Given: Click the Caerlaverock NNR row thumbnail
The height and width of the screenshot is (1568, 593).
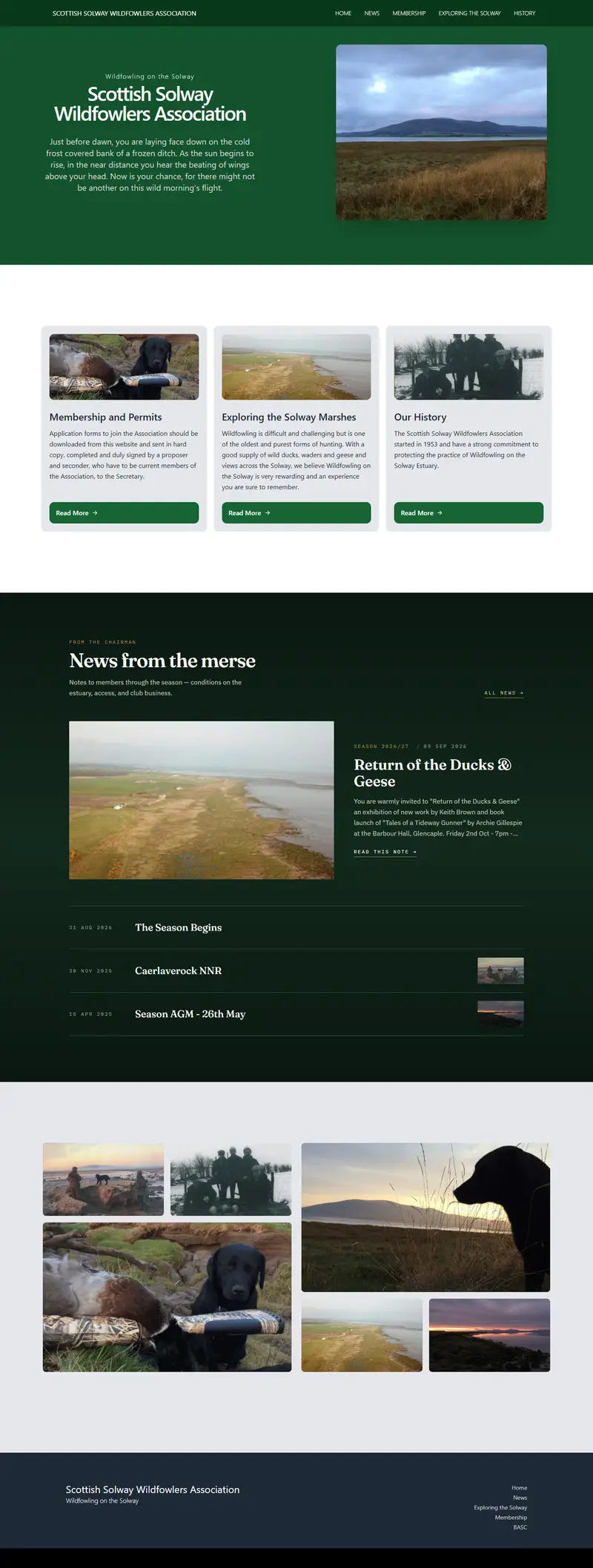Looking at the screenshot, I should [500, 971].
